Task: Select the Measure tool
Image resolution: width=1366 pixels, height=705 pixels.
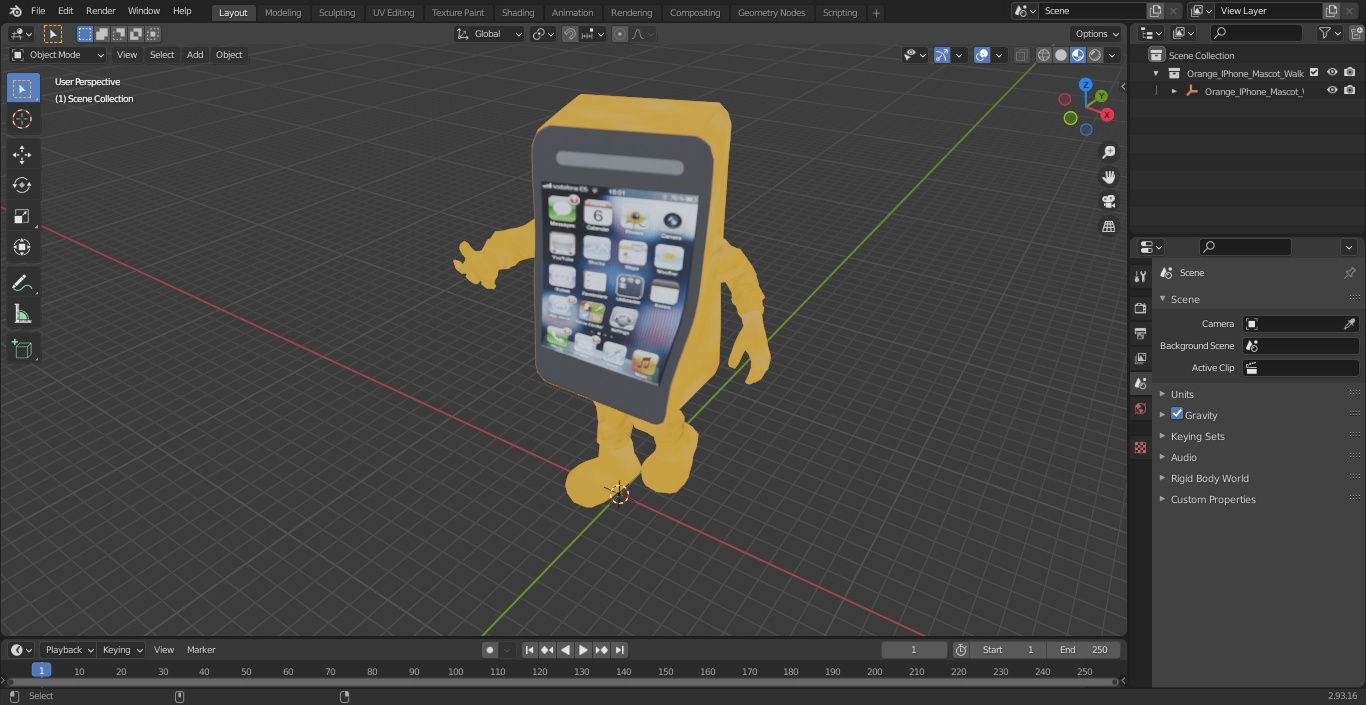Action: point(22,314)
